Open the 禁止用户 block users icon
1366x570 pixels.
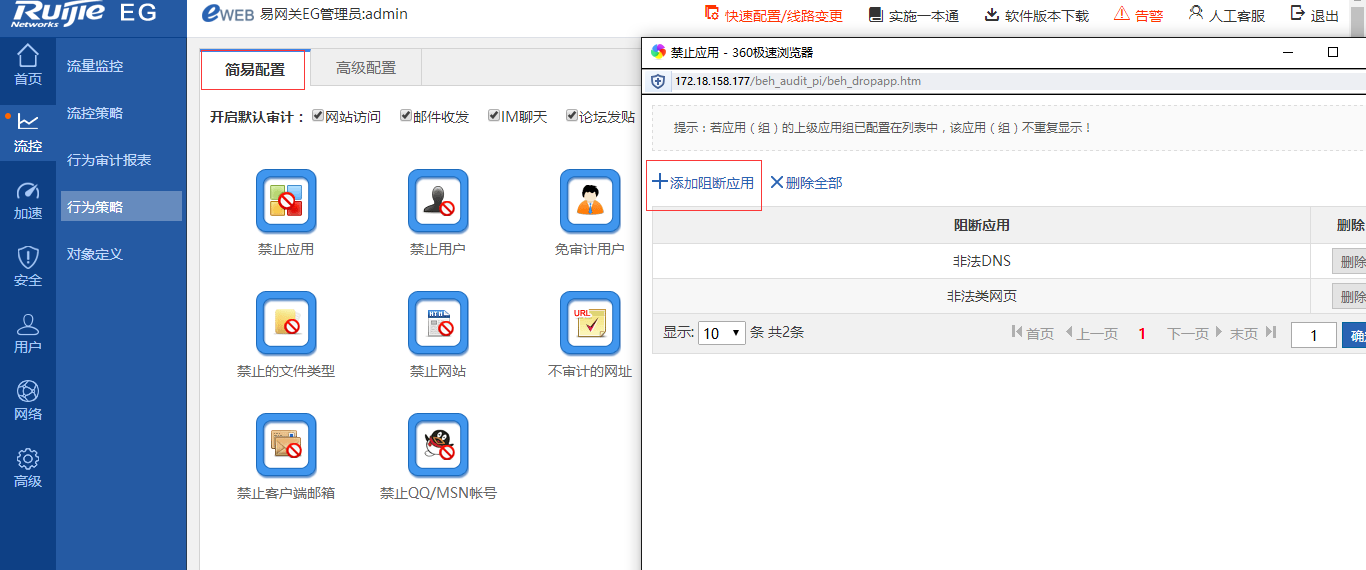pyautogui.click(x=438, y=201)
